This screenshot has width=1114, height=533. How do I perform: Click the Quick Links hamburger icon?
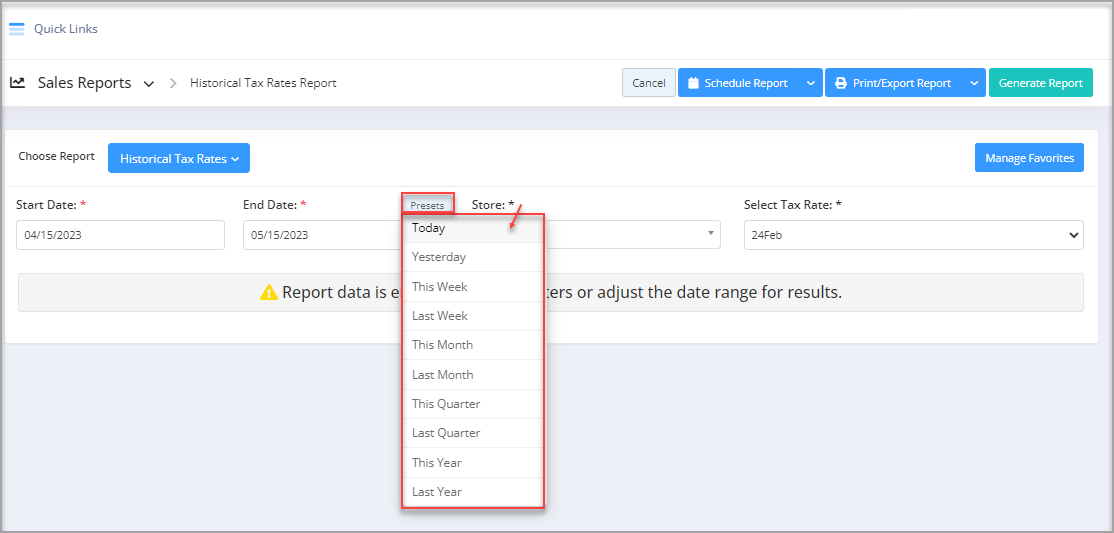17,29
